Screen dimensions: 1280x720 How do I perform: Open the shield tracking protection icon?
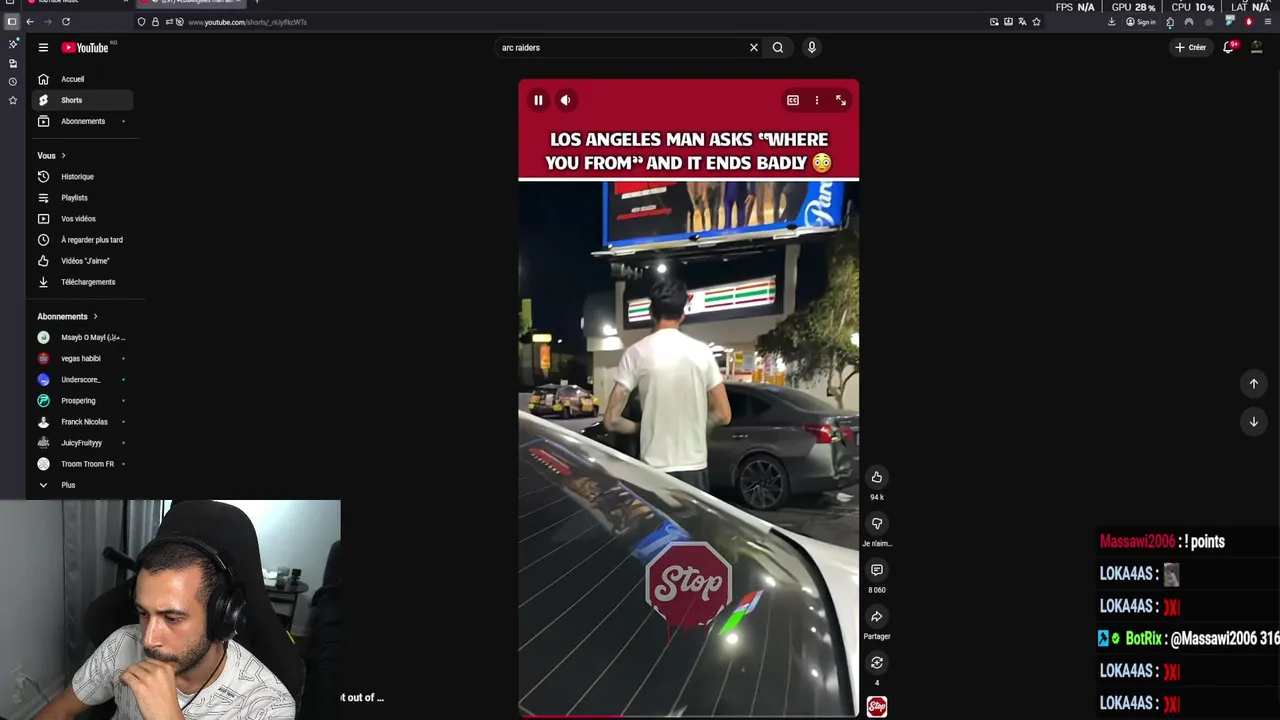(141, 22)
